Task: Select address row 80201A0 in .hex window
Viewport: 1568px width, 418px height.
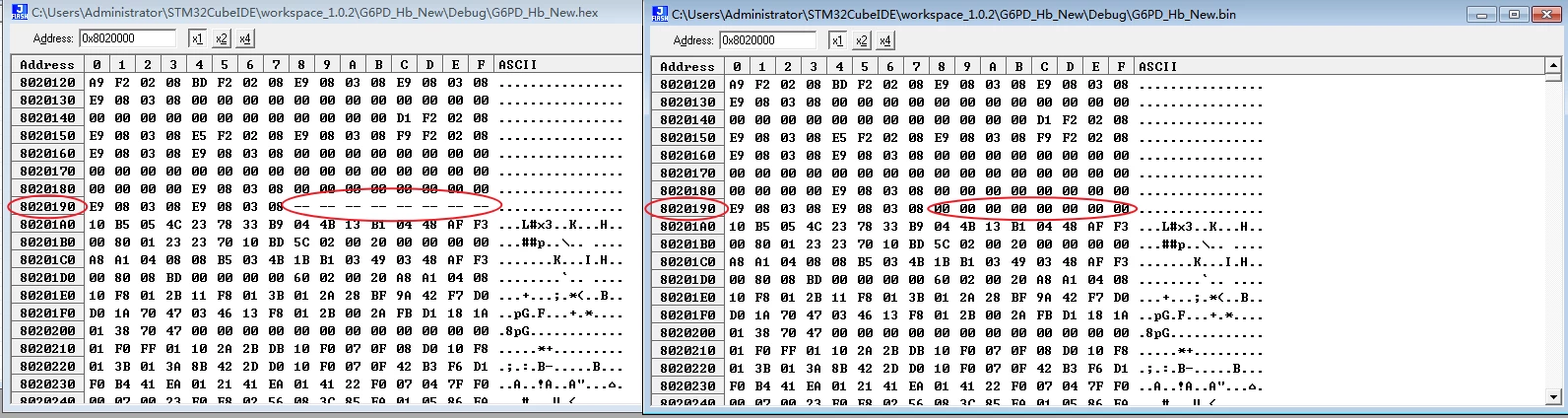Action: click(x=47, y=224)
